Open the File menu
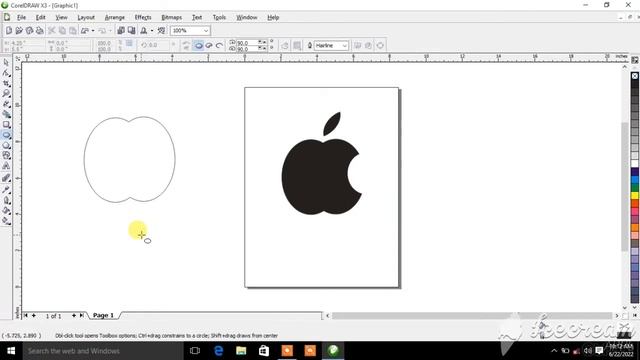Image resolution: width=640 pixels, height=360 pixels. (x=21, y=18)
